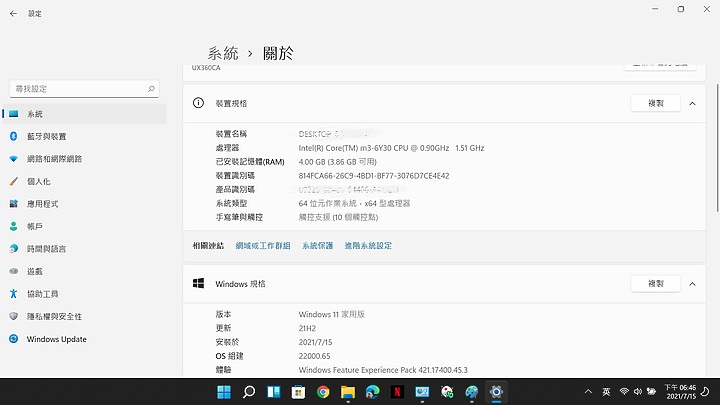
Task: Open Microsoft Edge from the taskbar
Action: click(372, 392)
